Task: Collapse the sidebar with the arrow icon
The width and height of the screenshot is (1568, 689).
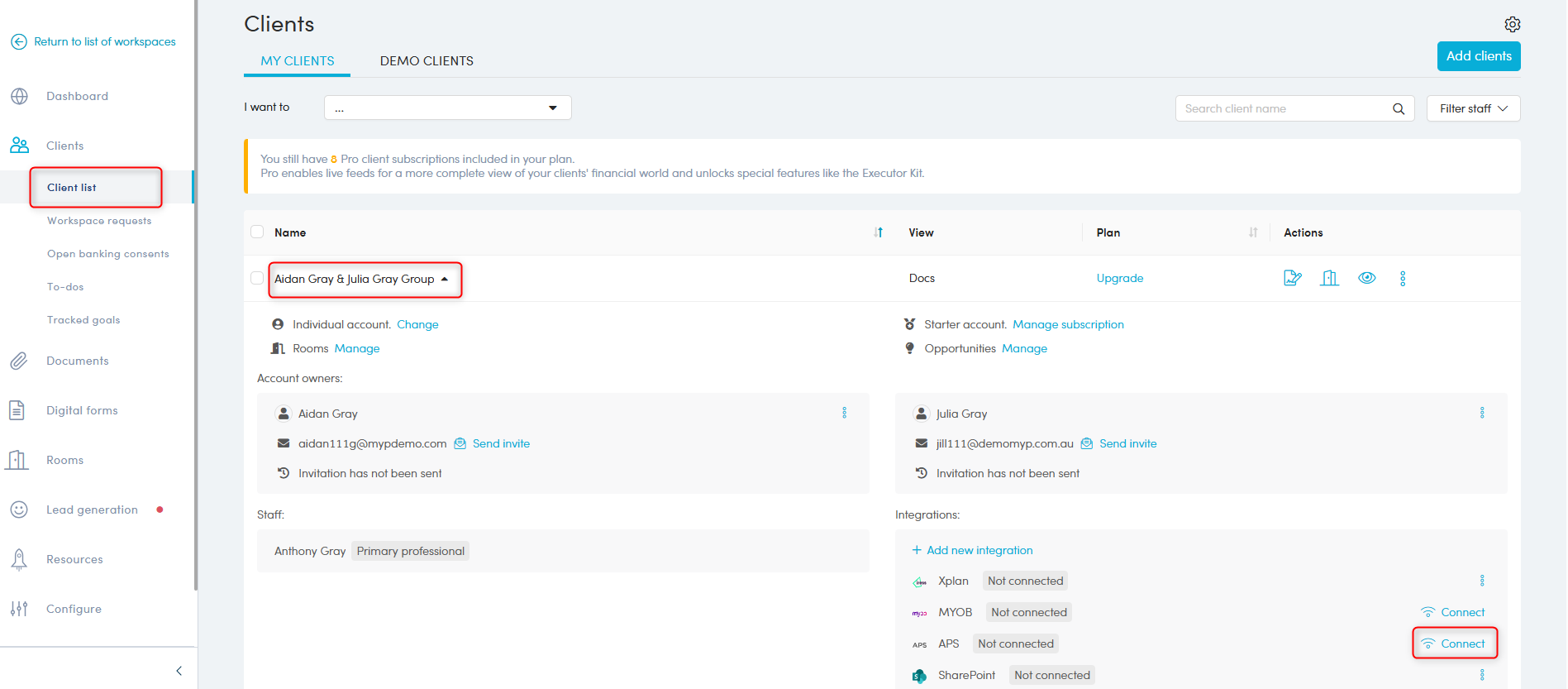Action: (179, 671)
